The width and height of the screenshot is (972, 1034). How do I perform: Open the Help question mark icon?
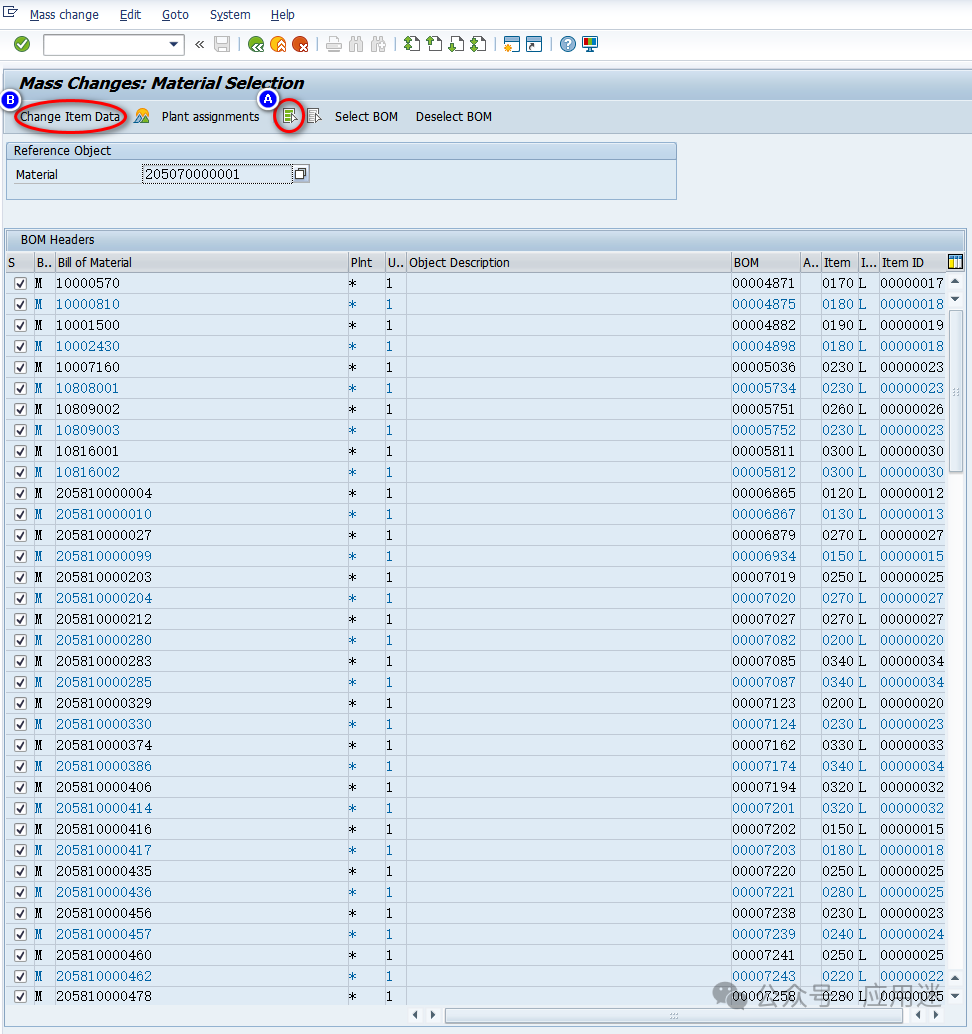coord(568,44)
